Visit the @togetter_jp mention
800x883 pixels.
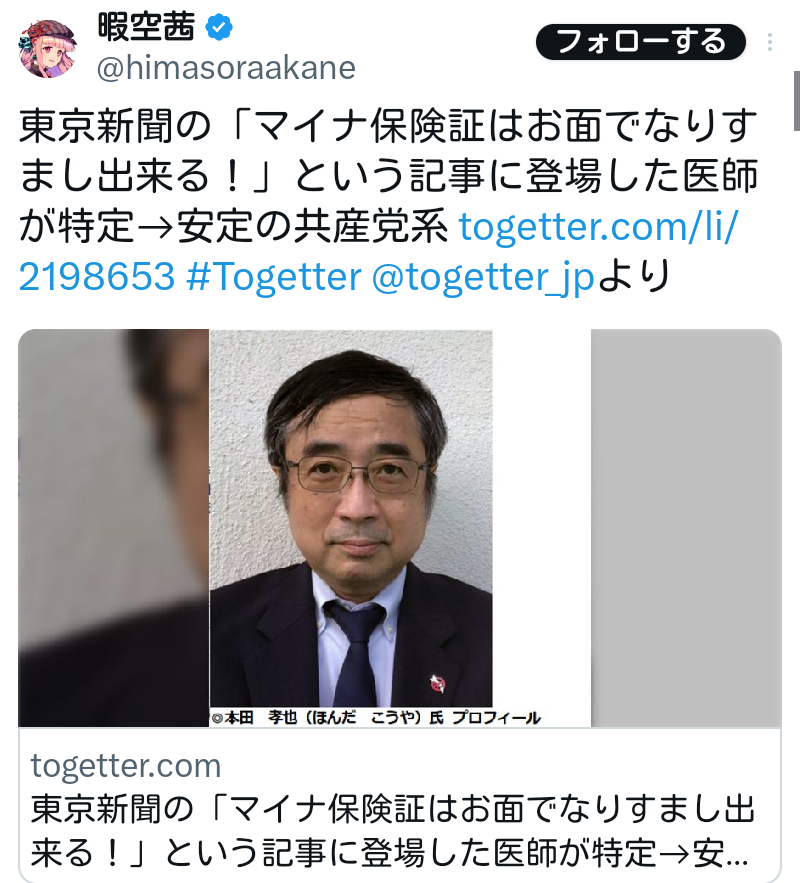point(483,278)
